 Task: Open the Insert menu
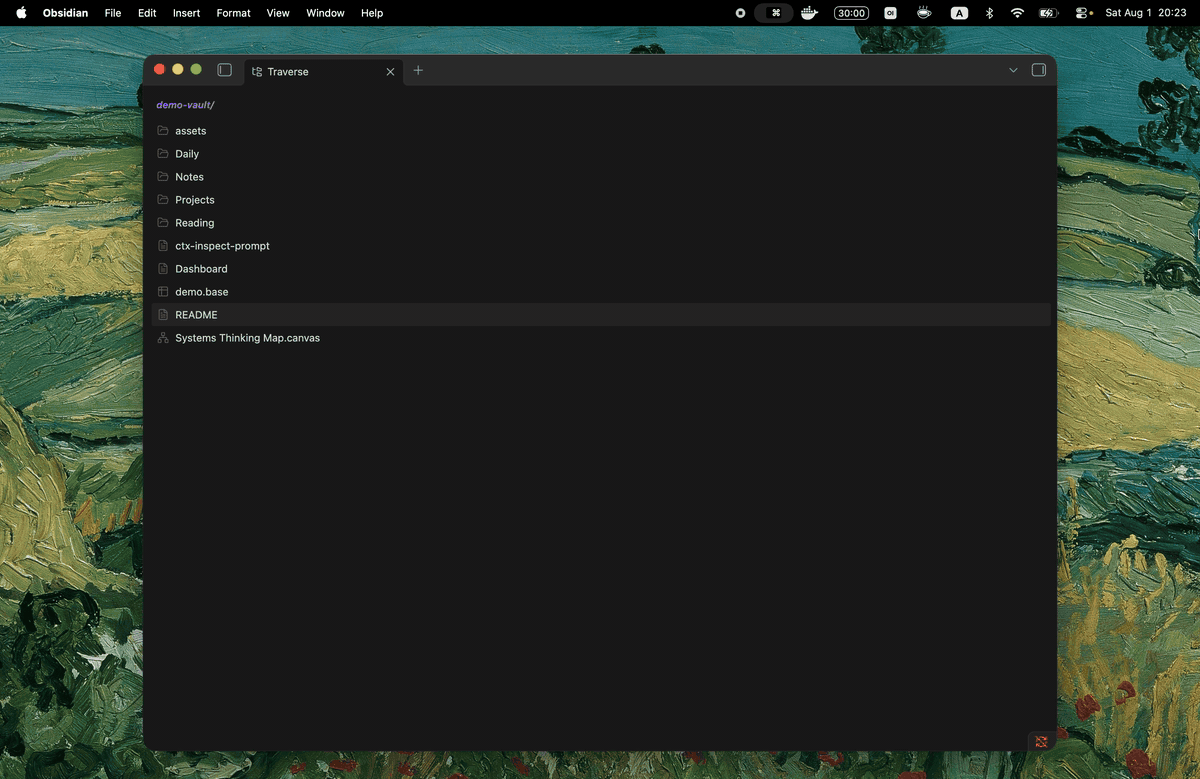pyautogui.click(x=186, y=13)
